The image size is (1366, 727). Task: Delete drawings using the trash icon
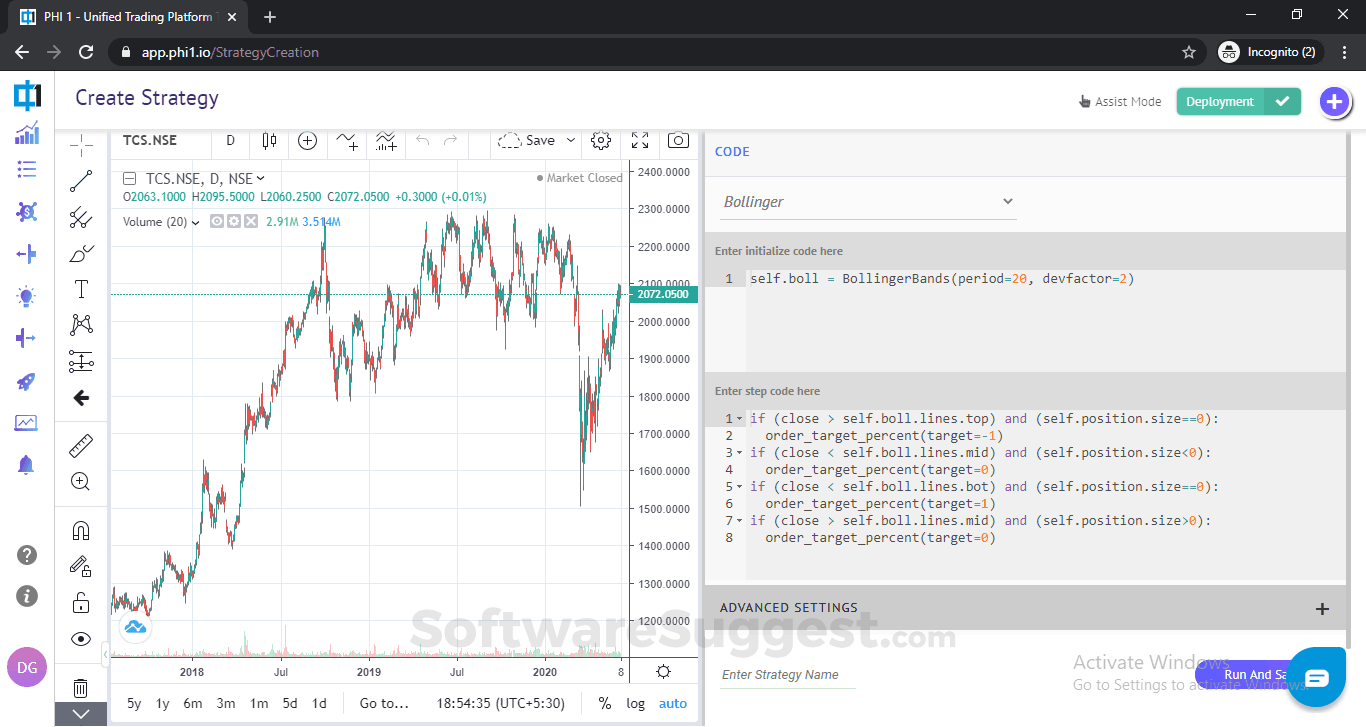[81, 688]
